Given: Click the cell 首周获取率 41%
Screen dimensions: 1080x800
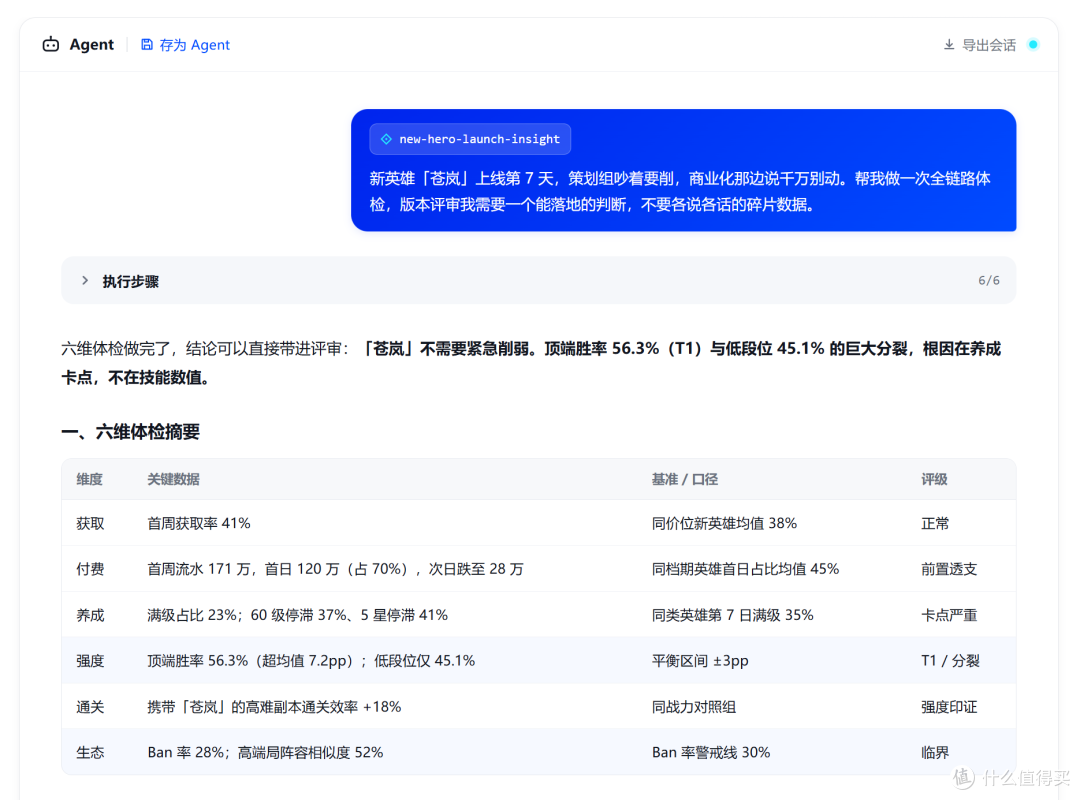Looking at the screenshot, I should (x=199, y=524).
